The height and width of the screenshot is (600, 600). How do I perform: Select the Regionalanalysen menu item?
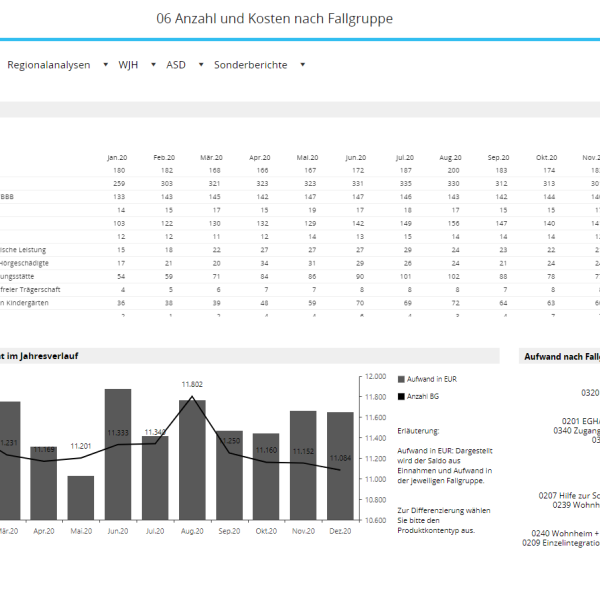click(49, 65)
